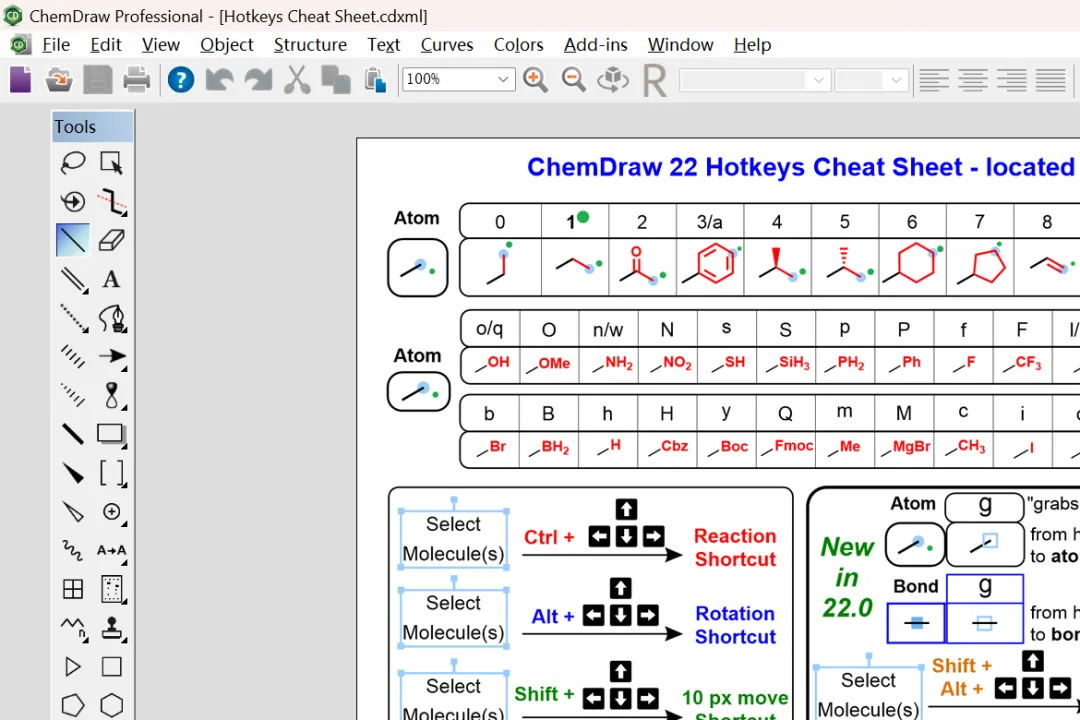
Task: Choose the Pen drawing tool
Action: click(111, 318)
